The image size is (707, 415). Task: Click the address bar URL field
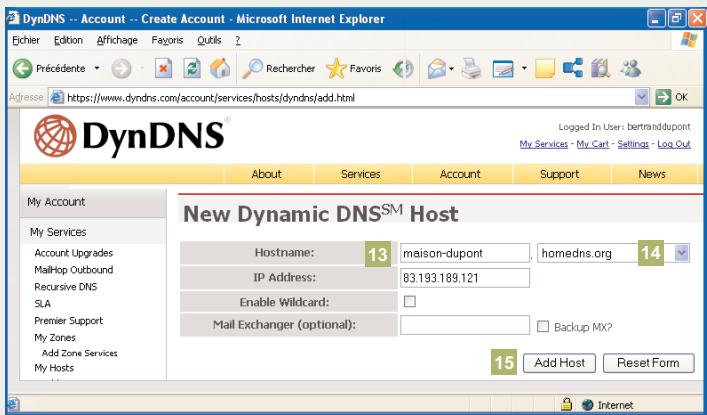point(349,97)
